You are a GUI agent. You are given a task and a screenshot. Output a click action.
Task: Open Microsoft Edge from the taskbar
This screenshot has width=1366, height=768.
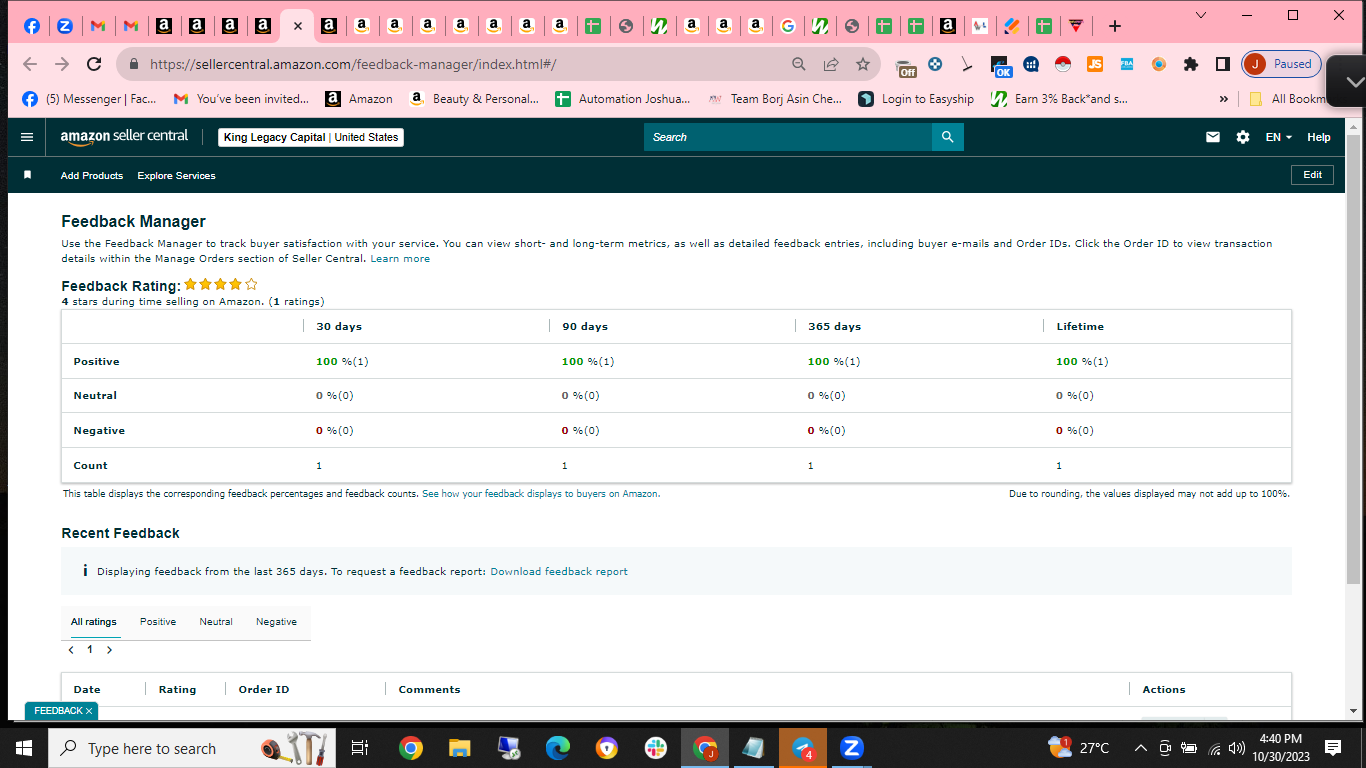coord(558,748)
